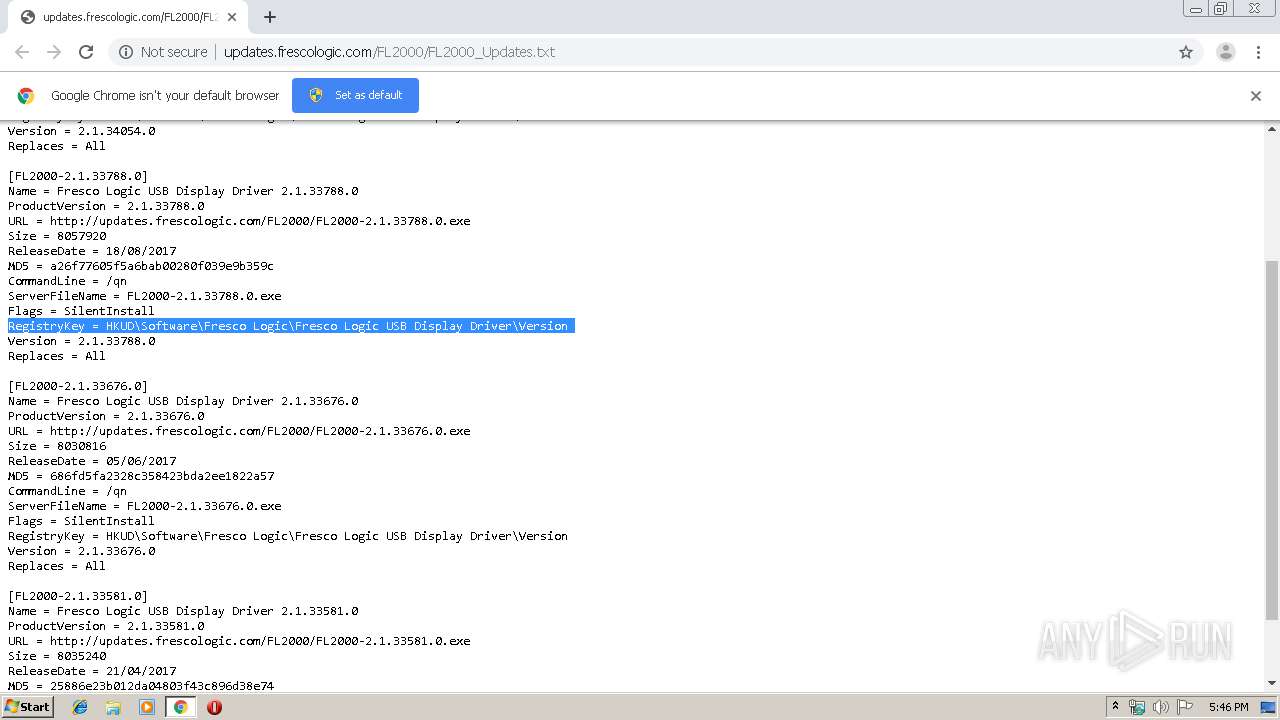Image resolution: width=1280 pixels, height=720 pixels.
Task: Click MD5 a26f77605f5a6bab00280f039e9b359c line
Action: [x=141, y=266]
